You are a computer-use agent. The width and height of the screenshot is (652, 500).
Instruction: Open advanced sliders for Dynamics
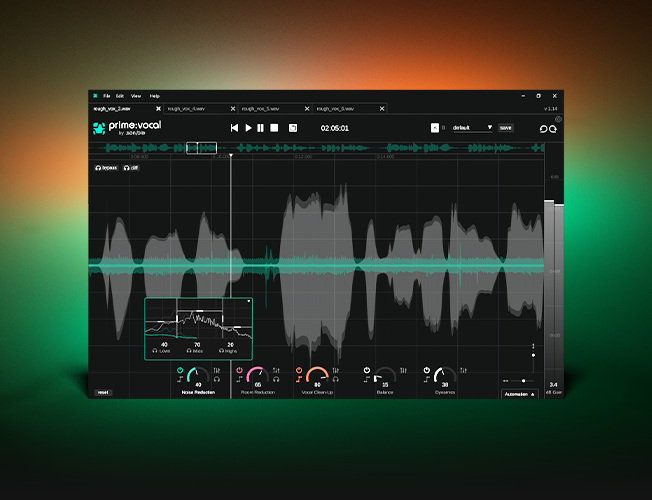463,370
